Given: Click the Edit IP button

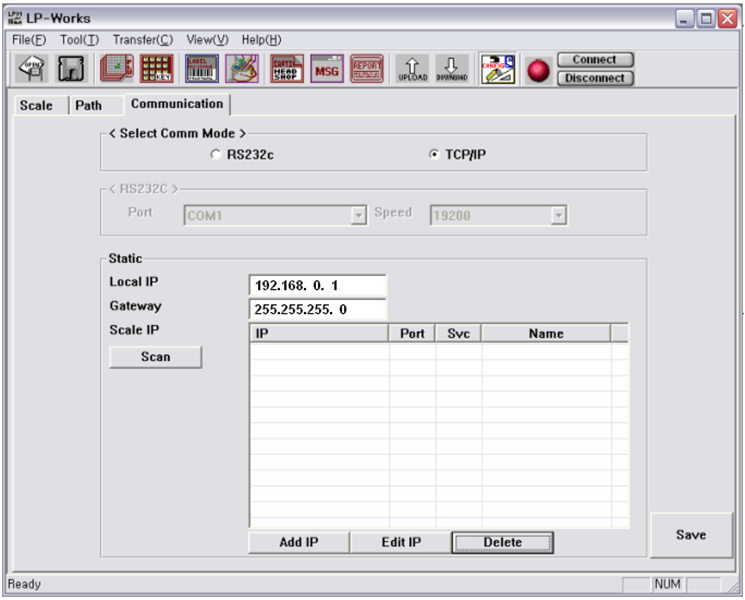Looking at the screenshot, I should [x=401, y=542].
